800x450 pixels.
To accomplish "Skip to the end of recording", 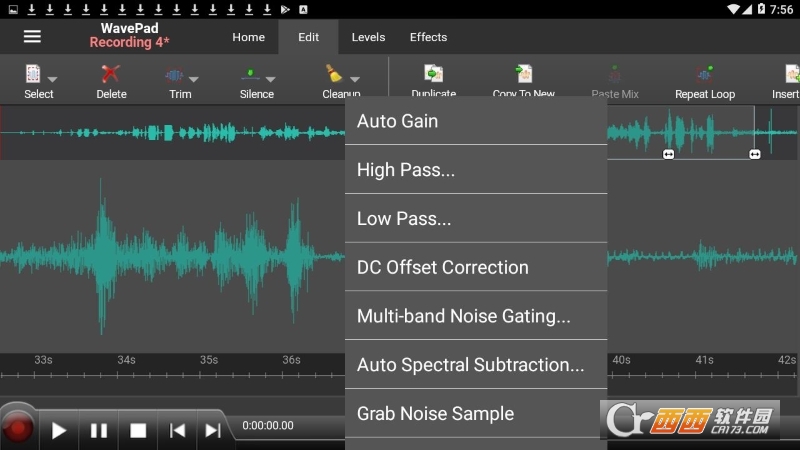I will pyautogui.click(x=213, y=430).
